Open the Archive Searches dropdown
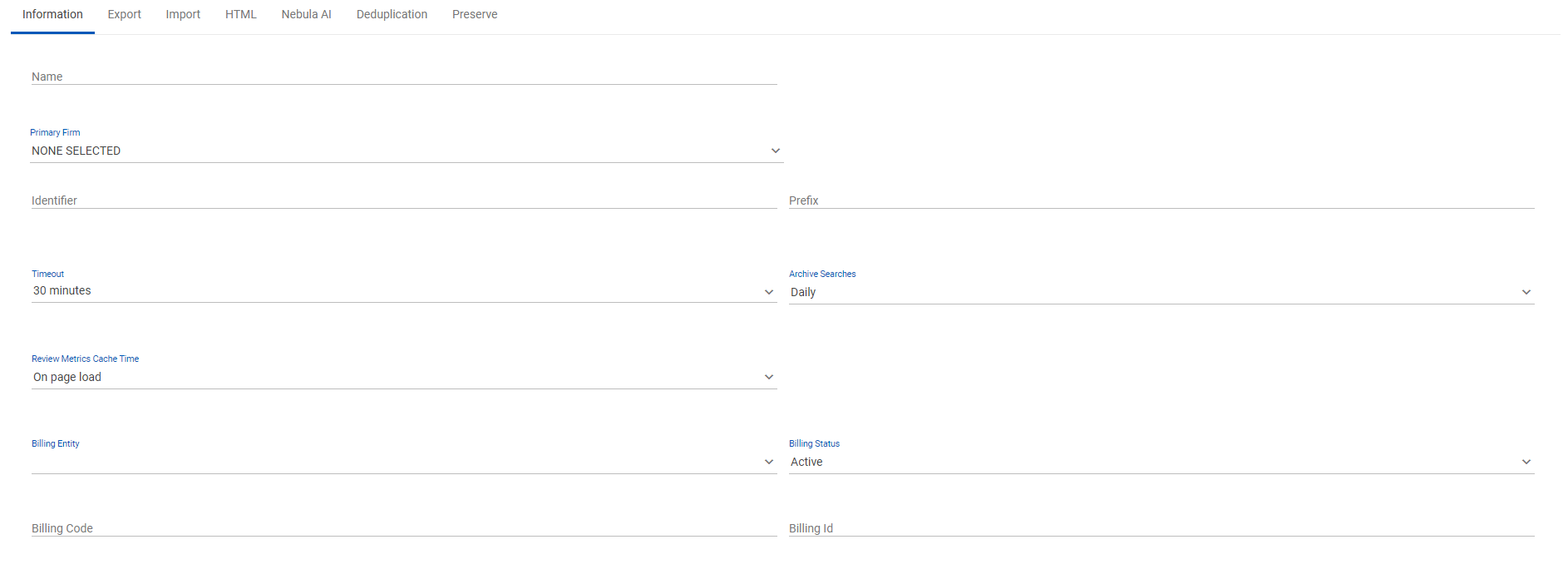The height and width of the screenshot is (579, 1568). (1161, 292)
